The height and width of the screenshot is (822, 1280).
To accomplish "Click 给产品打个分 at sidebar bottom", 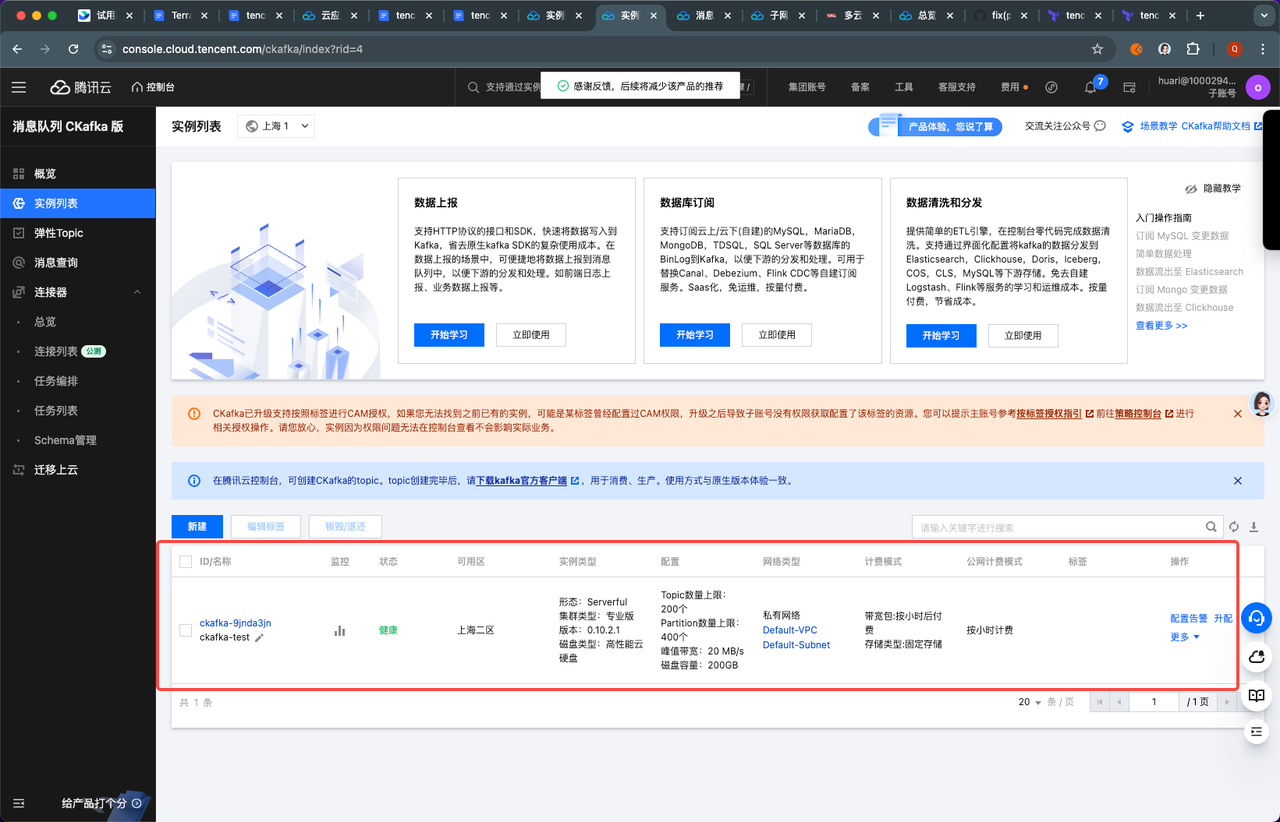I will pyautogui.click(x=100, y=803).
